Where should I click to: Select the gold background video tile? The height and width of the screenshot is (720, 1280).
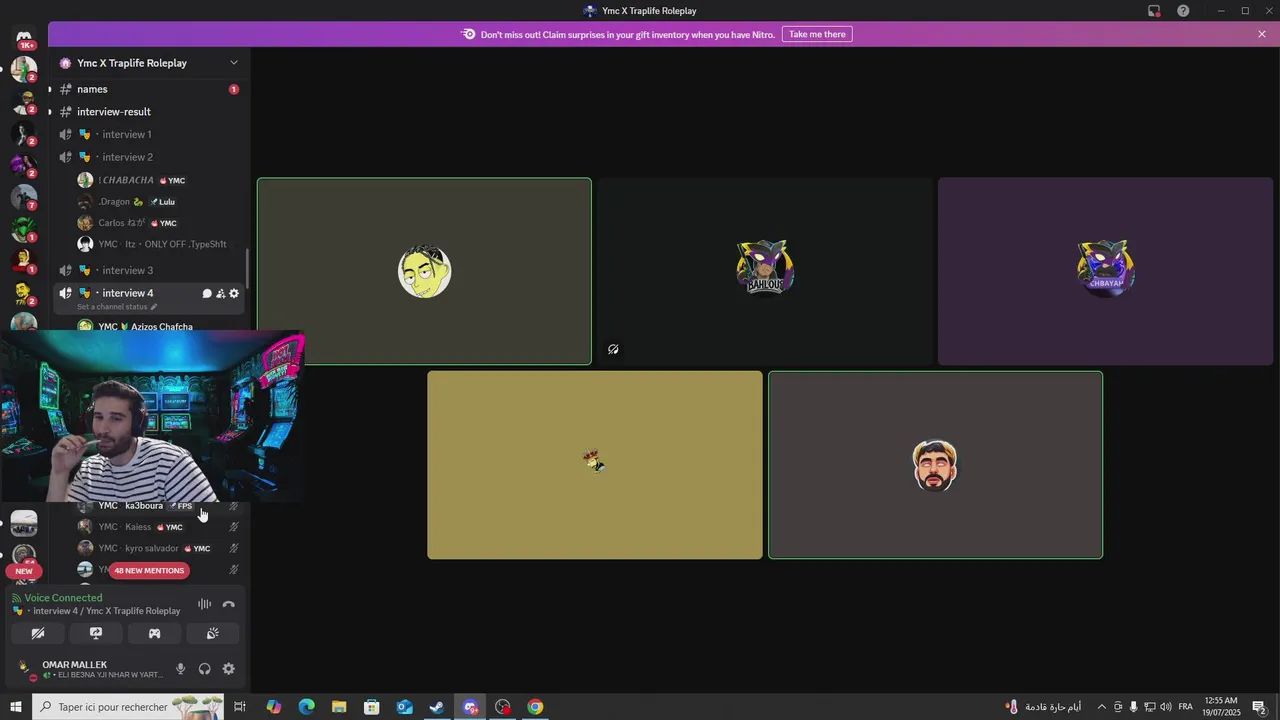pyautogui.click(x=595, y=465)
